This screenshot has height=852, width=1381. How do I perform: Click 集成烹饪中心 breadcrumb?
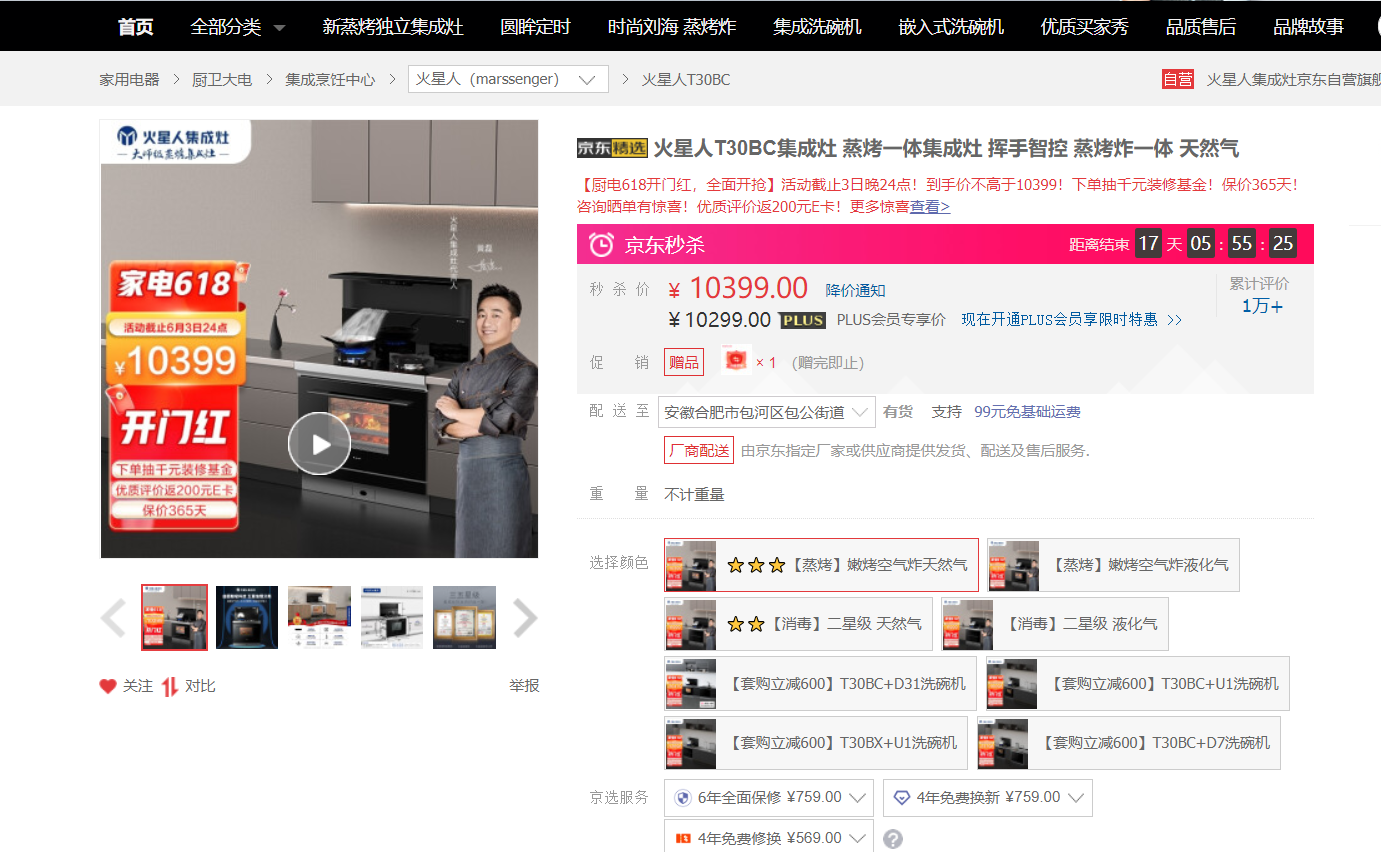pos(330,79)
